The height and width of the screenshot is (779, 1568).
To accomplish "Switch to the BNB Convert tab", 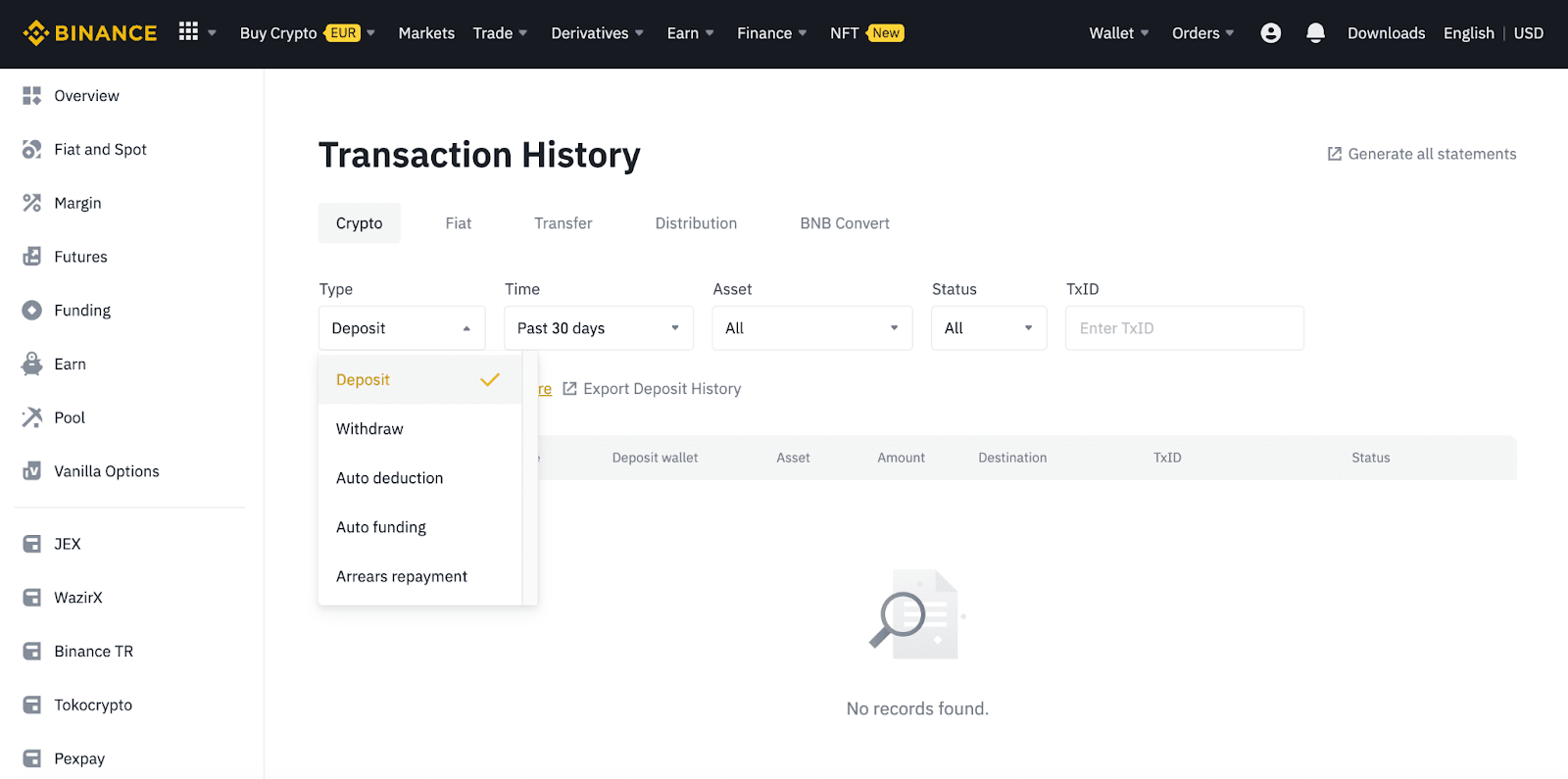I will 845,223.
